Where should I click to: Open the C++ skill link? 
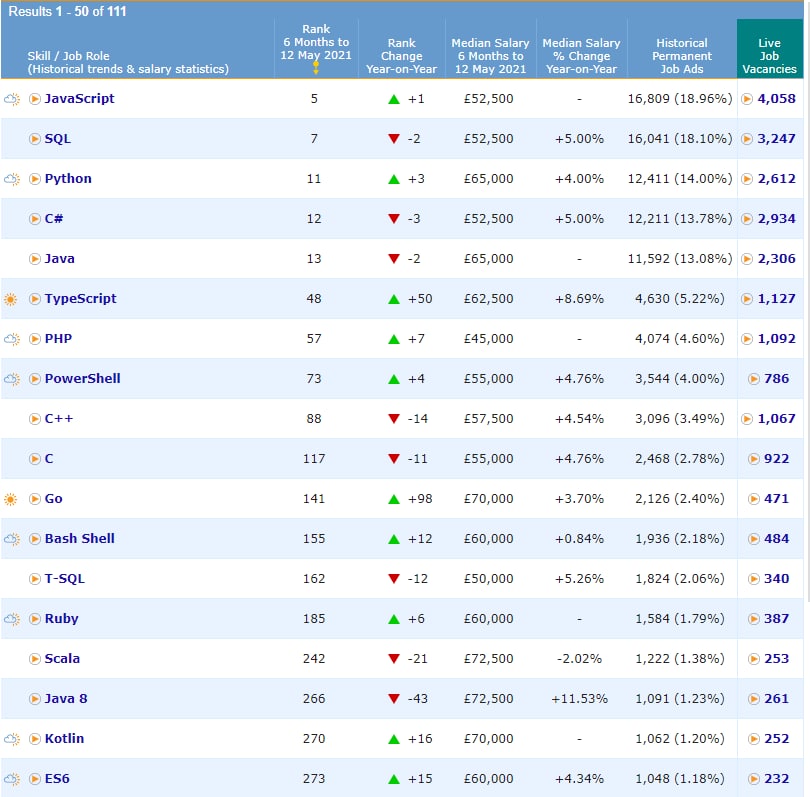58,419
